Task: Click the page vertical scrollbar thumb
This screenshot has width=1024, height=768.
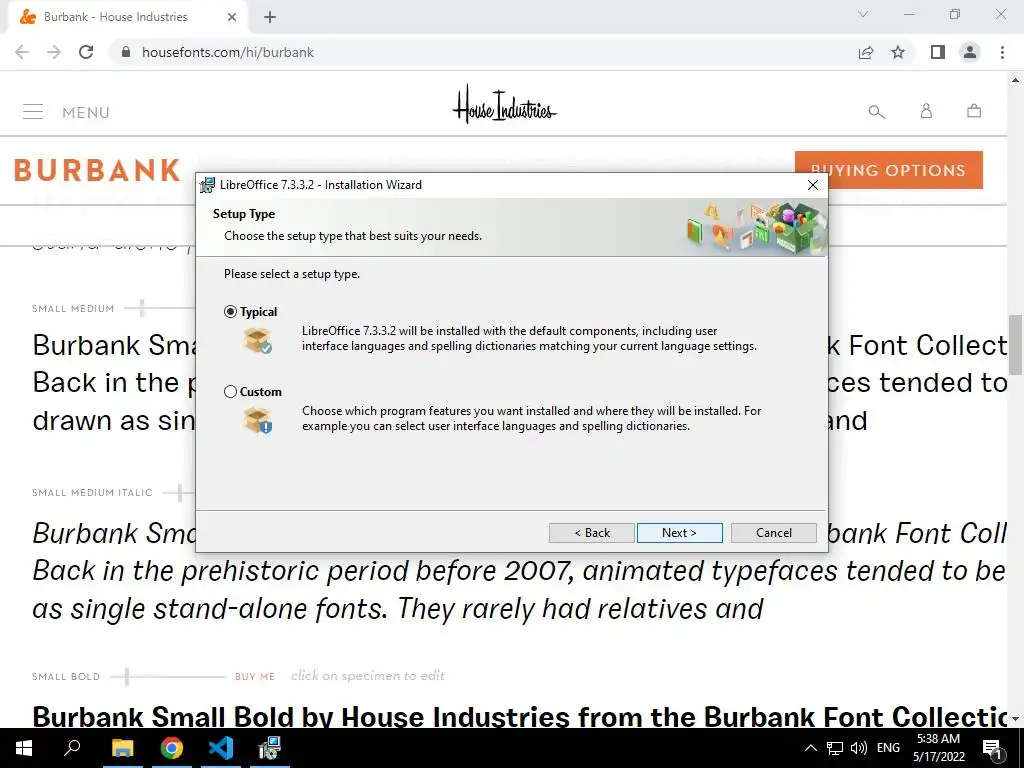Action: 1015,344
